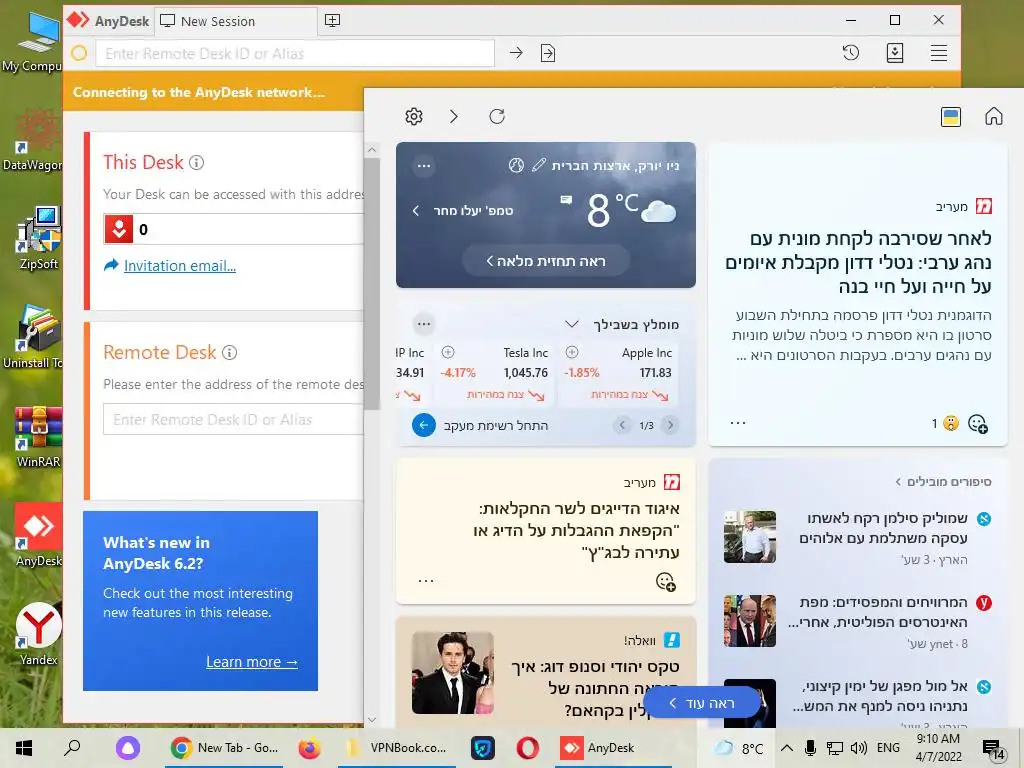Click the Tesla Inc stock price 1,045.76

coord(525,372)
